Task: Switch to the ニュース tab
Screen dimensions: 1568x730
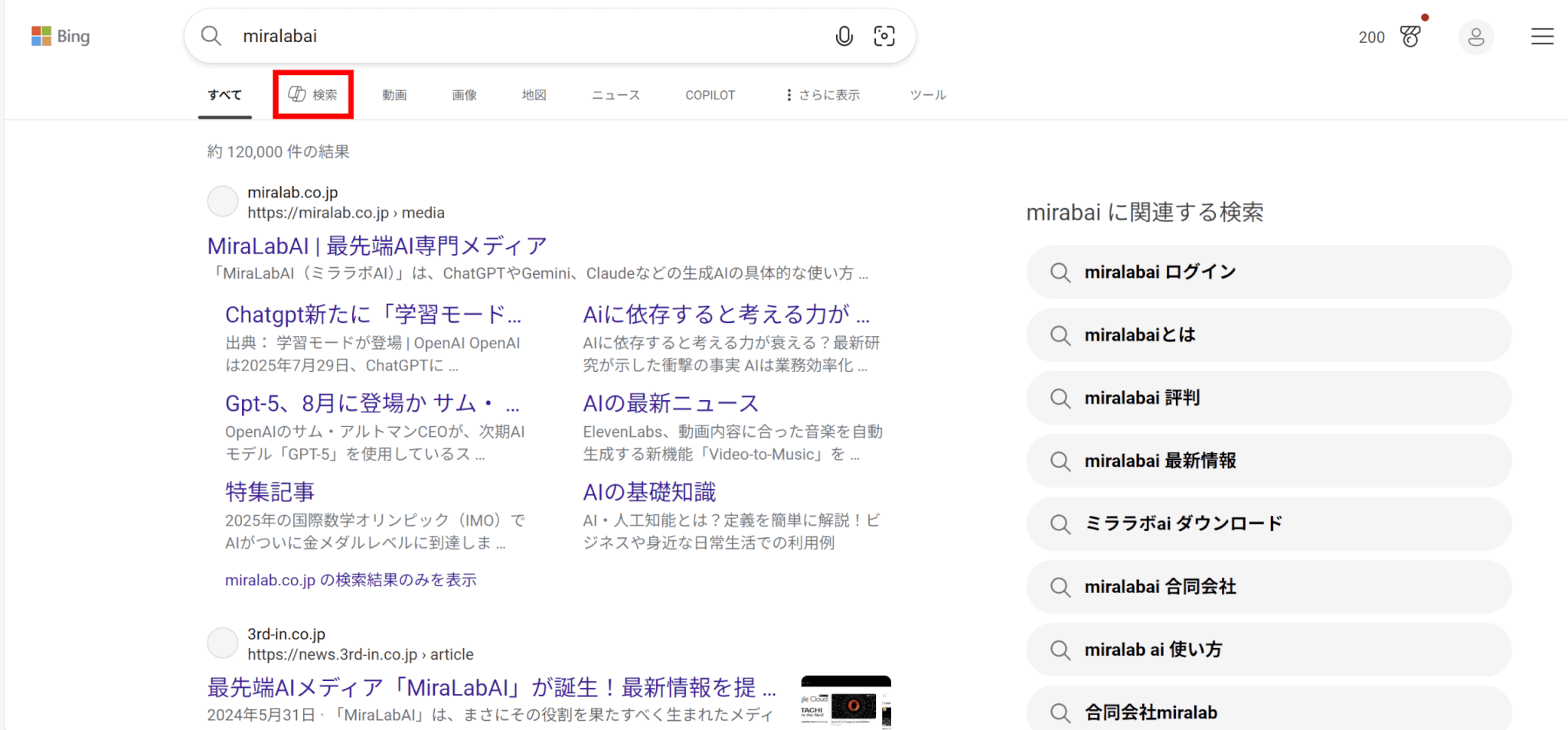Action: click(x=616, y=95)
